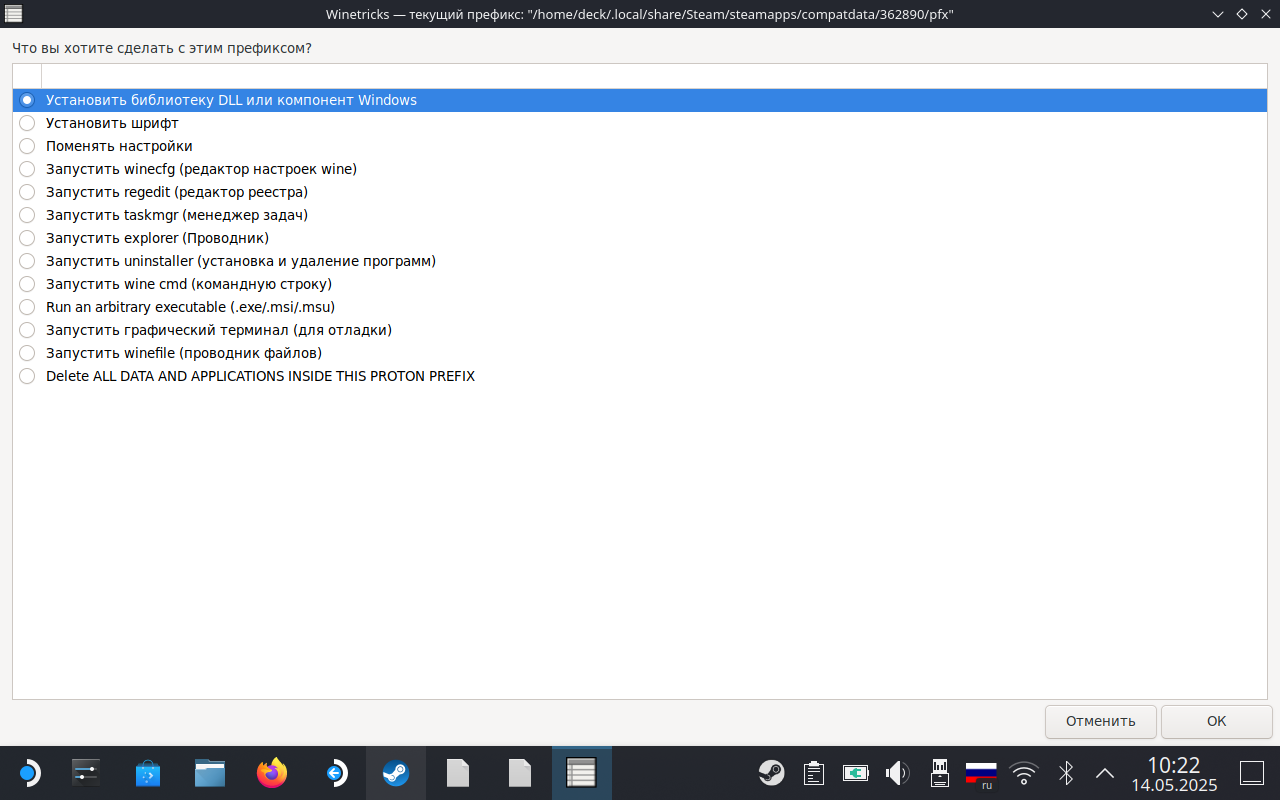Viewport: 1280px width, 800px height.
Task: Open the Wi-Fi networks tray icon
Action: (x=1023, y=773)
